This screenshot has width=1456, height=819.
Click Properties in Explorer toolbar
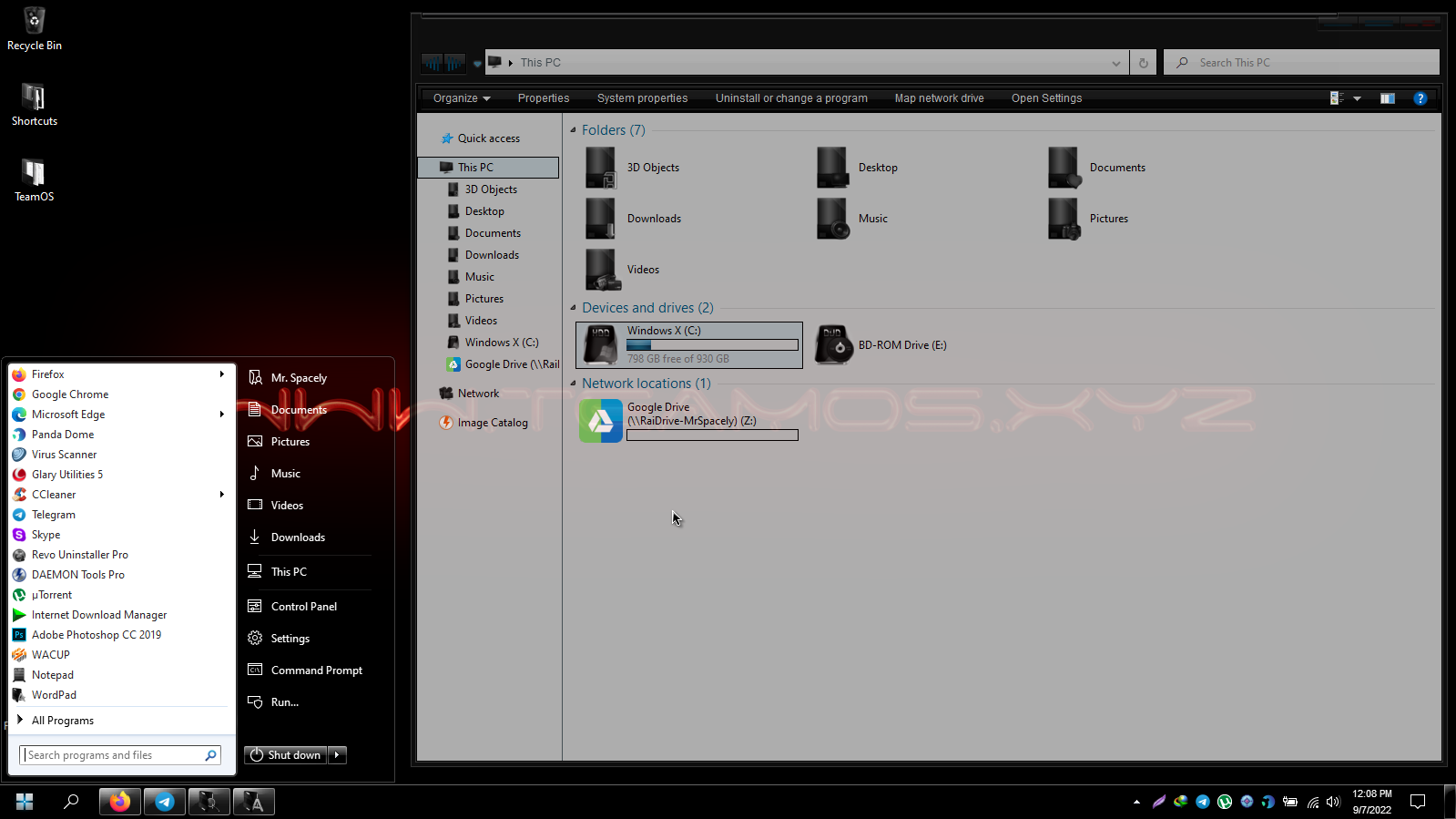point(544,98)
